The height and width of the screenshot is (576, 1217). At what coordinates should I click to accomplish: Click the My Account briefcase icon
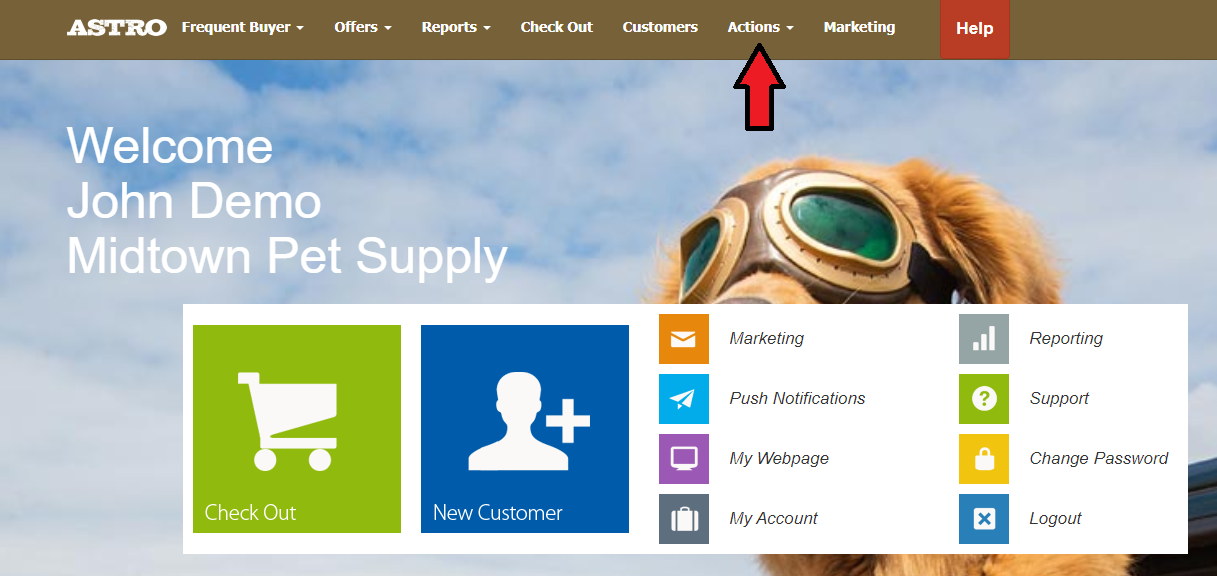684,519
